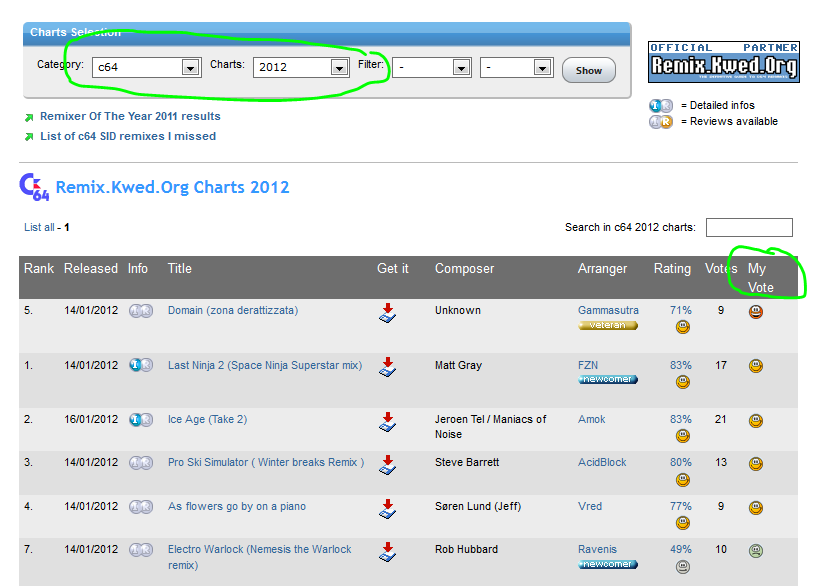Open Remix.Kwed.Org official partner banner
823x586 pixels.
coord(723,62)
